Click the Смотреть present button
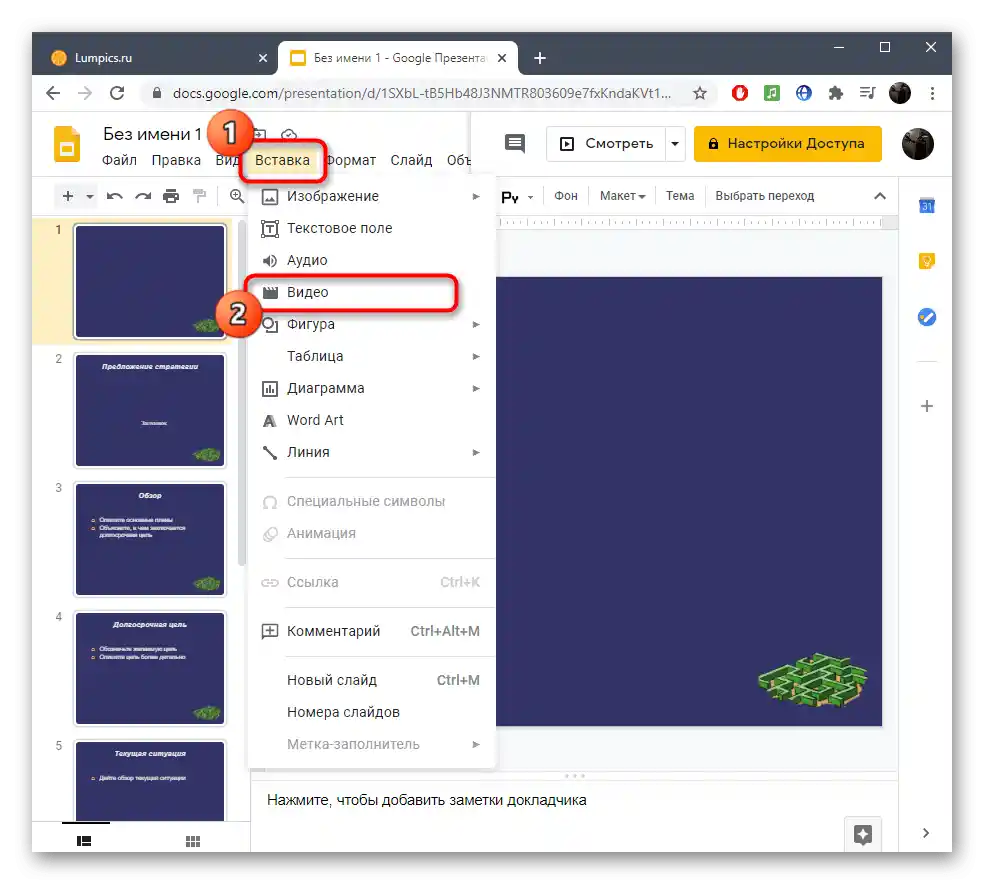 tap(606, 144)
